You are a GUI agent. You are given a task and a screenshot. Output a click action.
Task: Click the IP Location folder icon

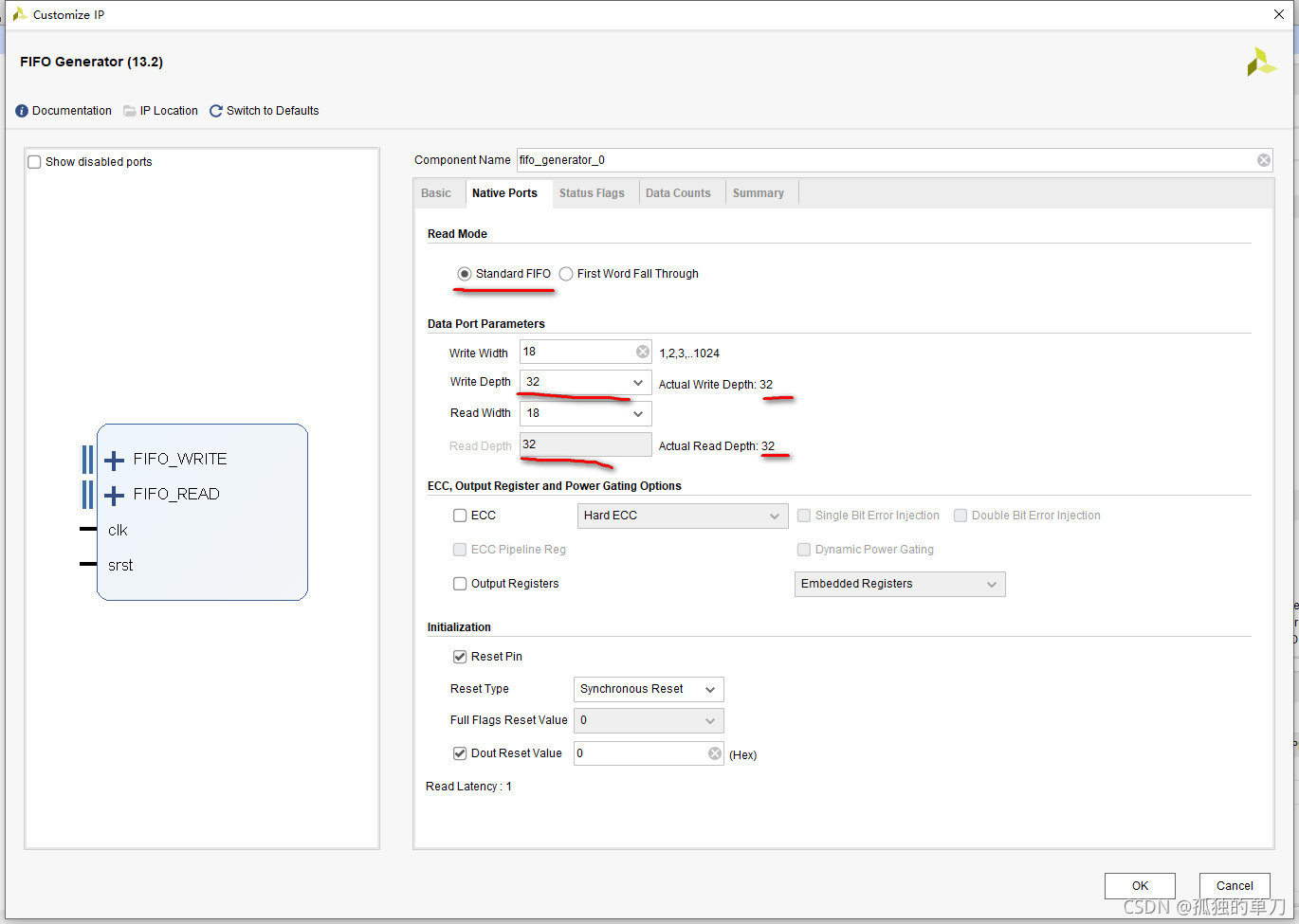[130, 111]
